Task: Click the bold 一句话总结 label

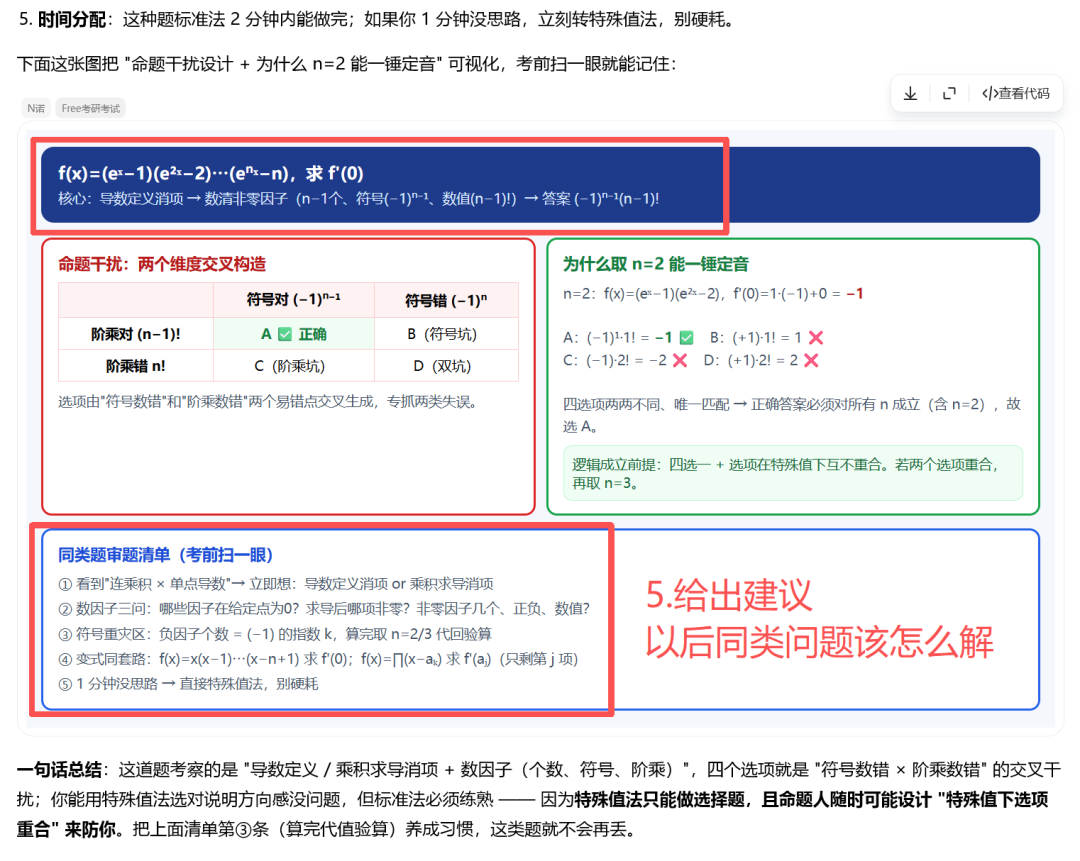Action: pos(59,769)
